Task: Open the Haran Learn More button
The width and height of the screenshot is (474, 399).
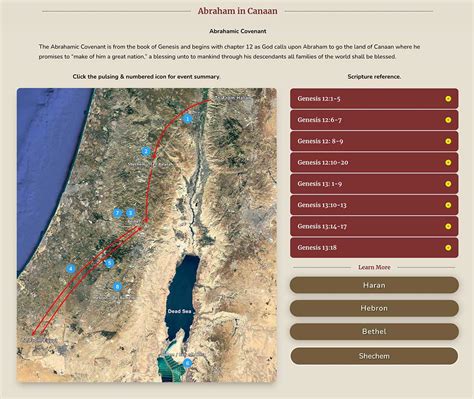Action: coord(374,285)
